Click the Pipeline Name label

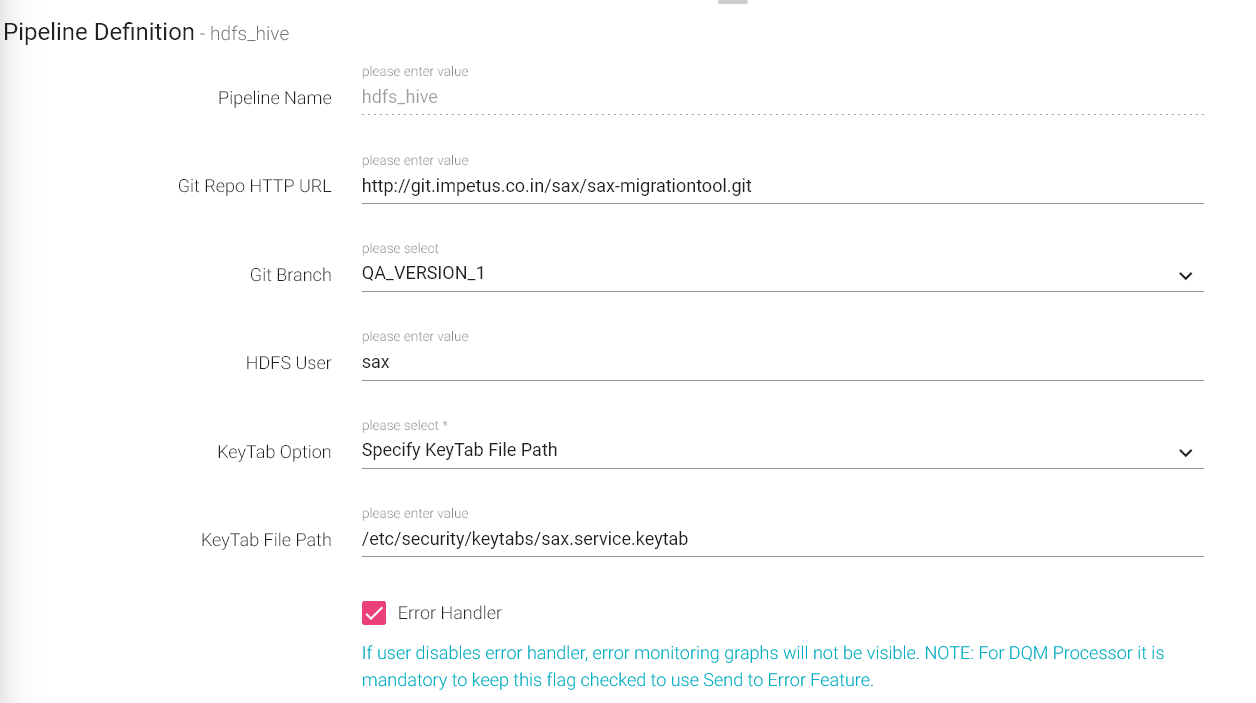pos(275,98)
